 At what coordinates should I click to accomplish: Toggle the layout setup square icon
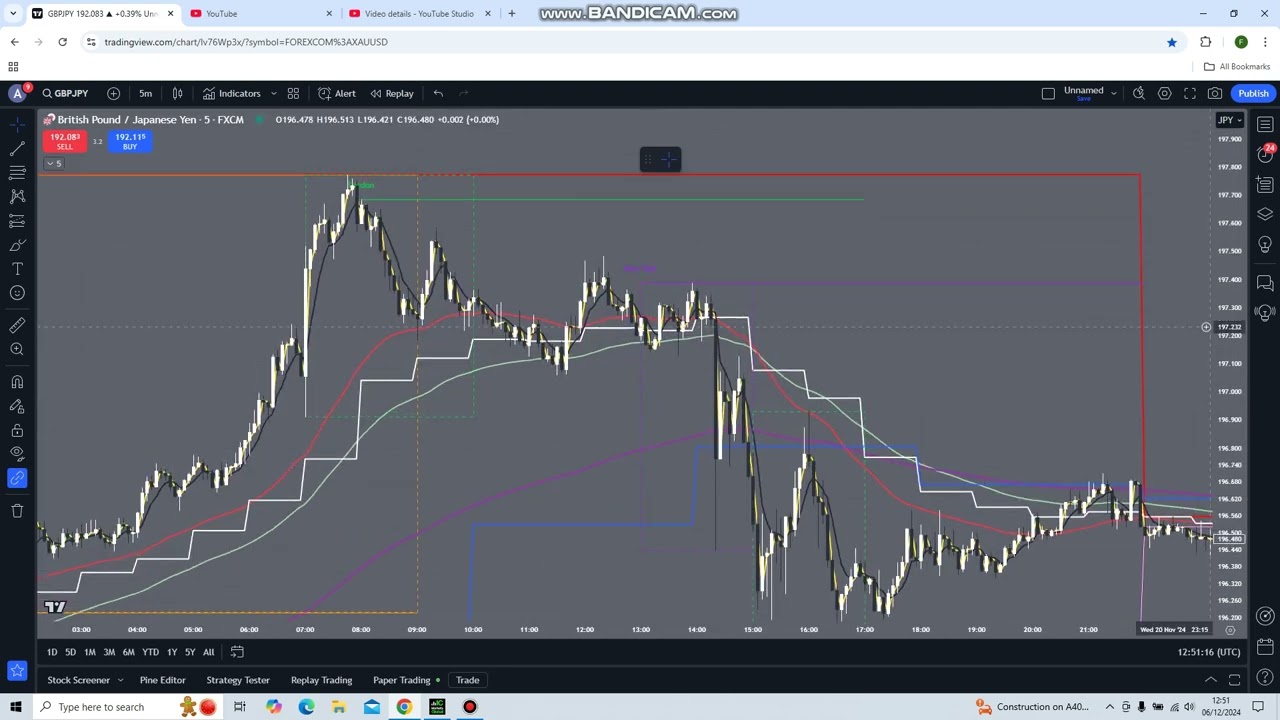(x=1048, y=93)
